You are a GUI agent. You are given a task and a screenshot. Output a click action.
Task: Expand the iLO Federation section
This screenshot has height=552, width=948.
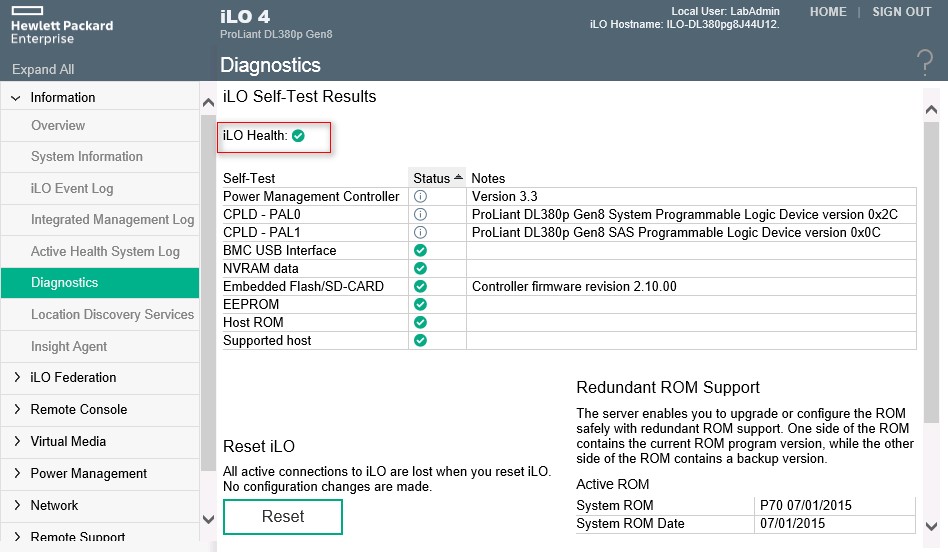(x=16, y=377)
